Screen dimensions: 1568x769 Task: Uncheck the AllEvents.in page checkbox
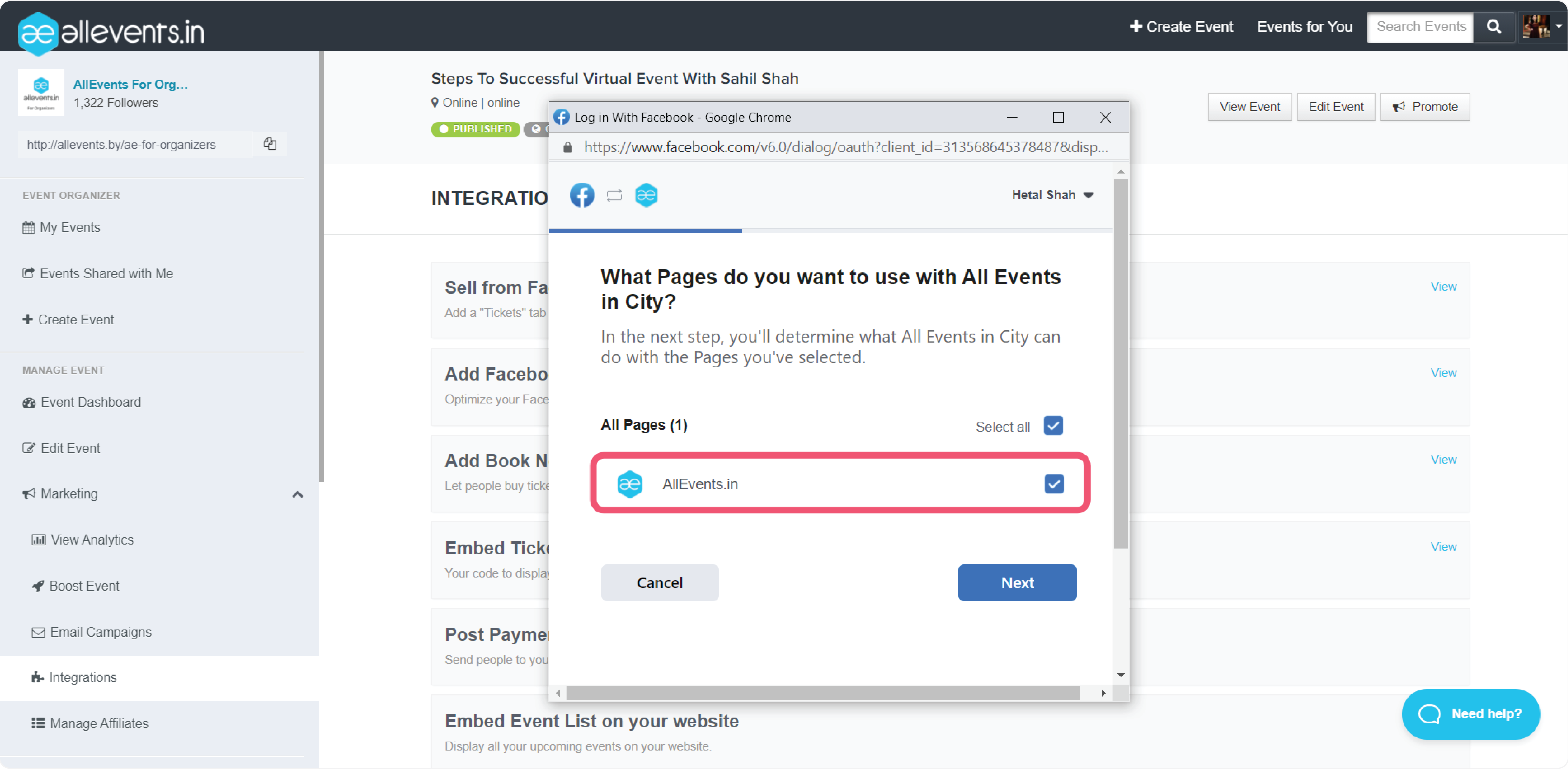coord(1054,484)
